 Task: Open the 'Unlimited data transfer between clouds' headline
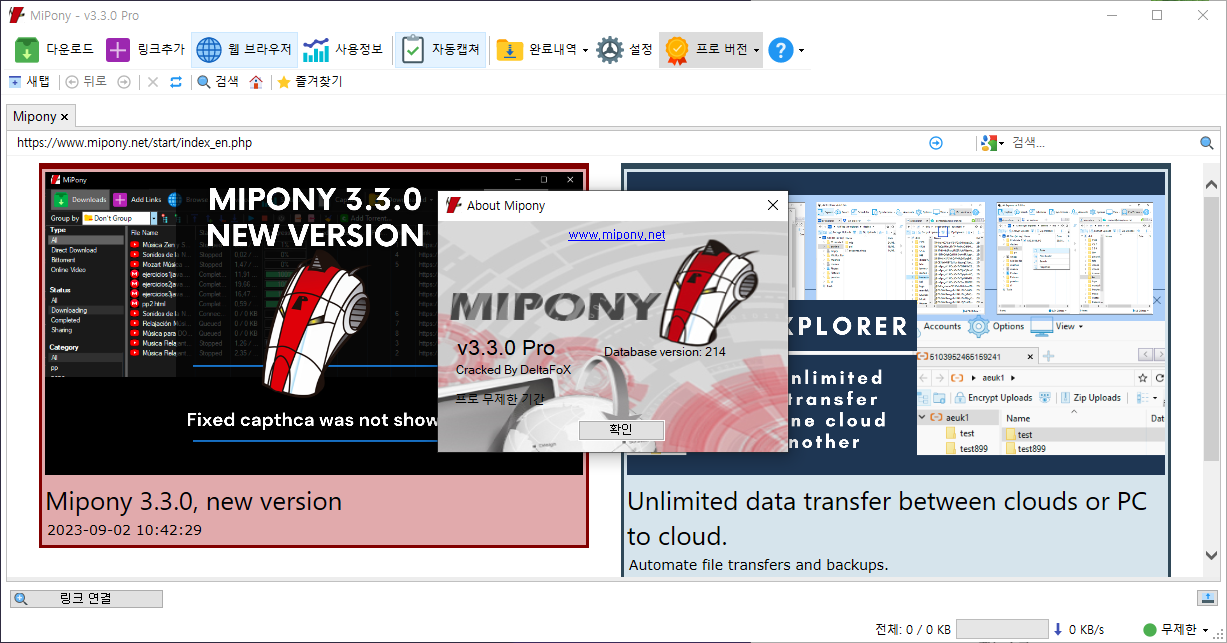[887, 518]
